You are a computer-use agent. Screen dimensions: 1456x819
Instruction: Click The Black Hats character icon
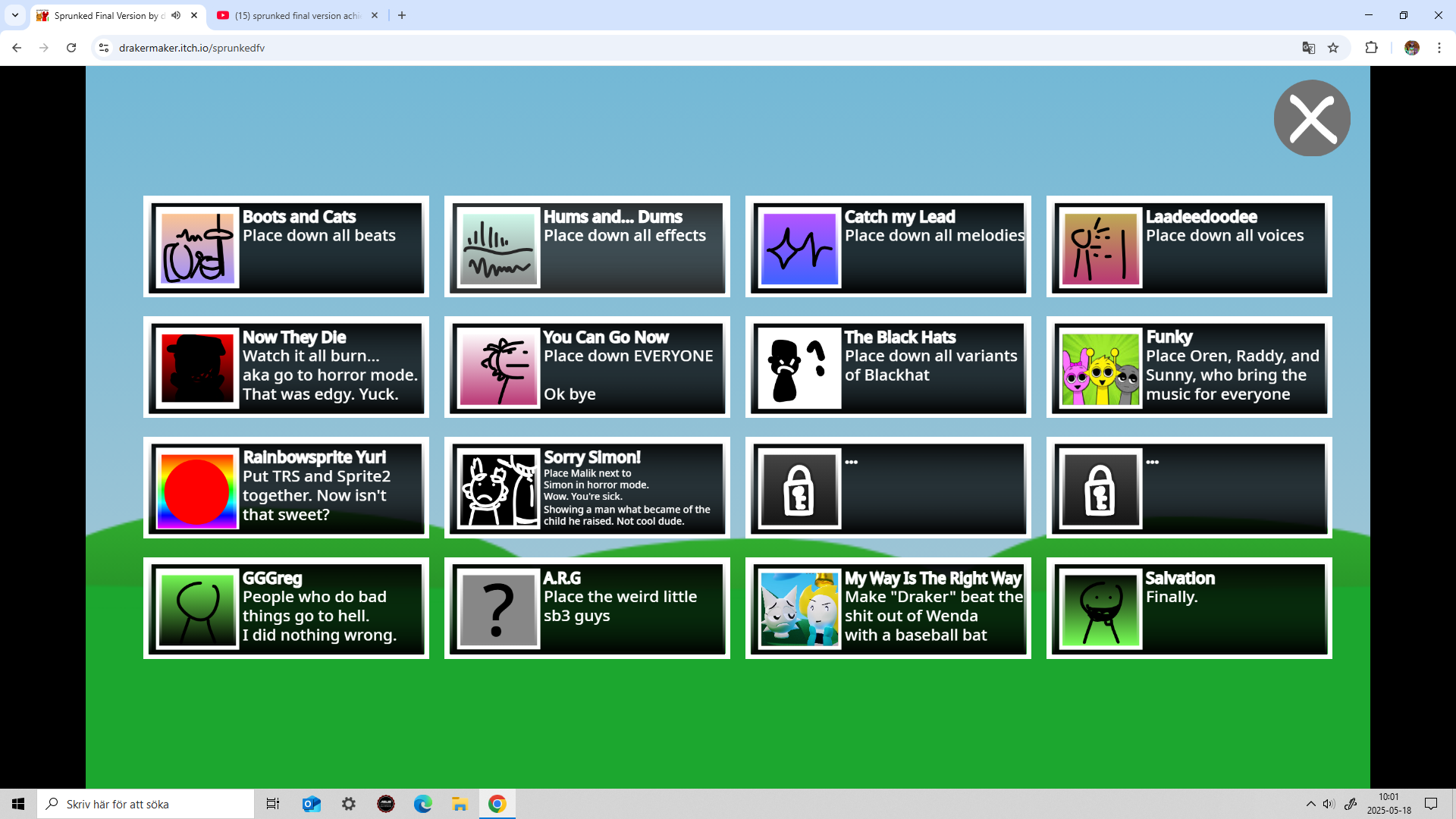[x=799, y=368]
